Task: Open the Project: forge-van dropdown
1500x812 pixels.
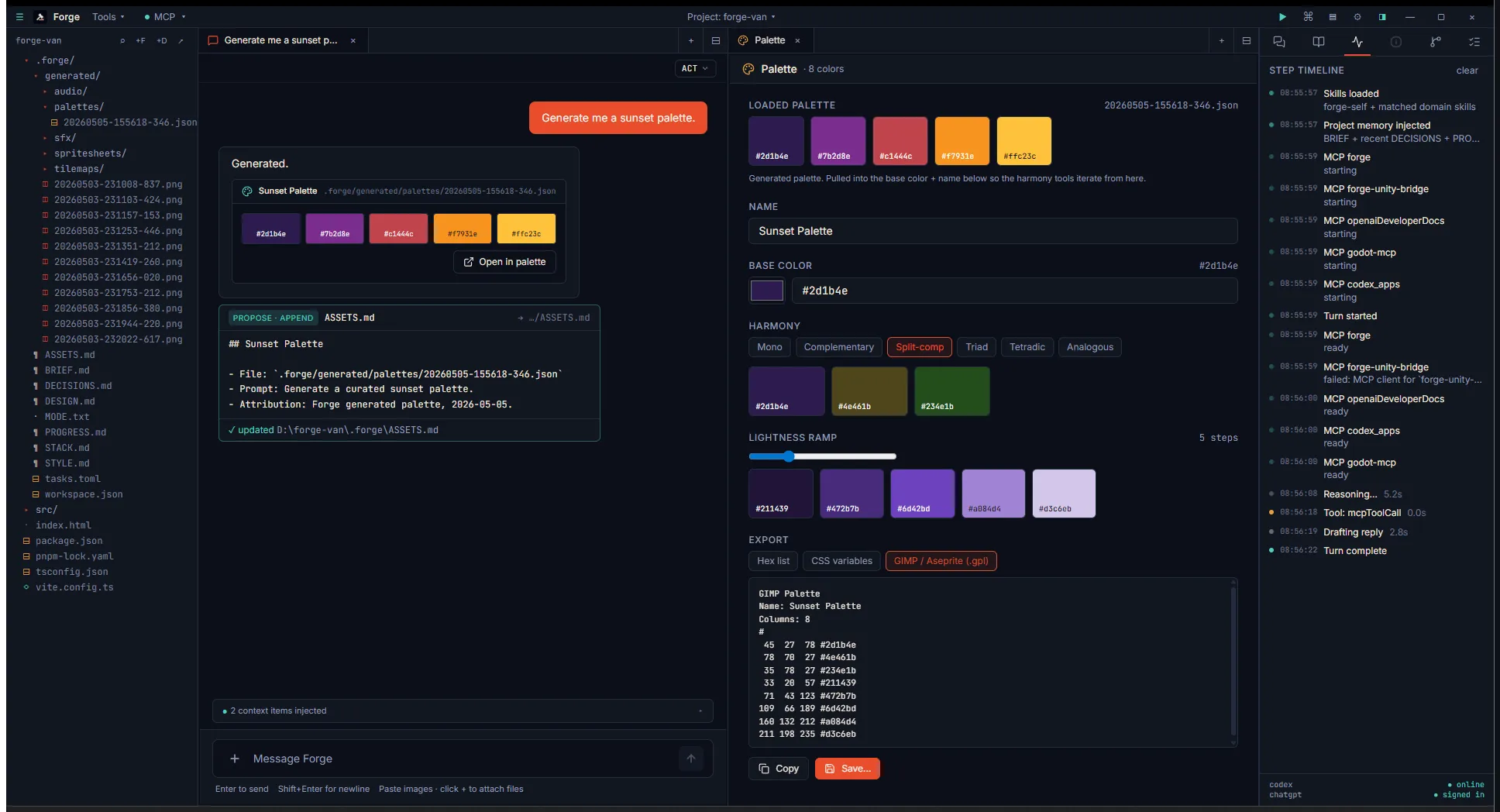Action: pos(731,16)
